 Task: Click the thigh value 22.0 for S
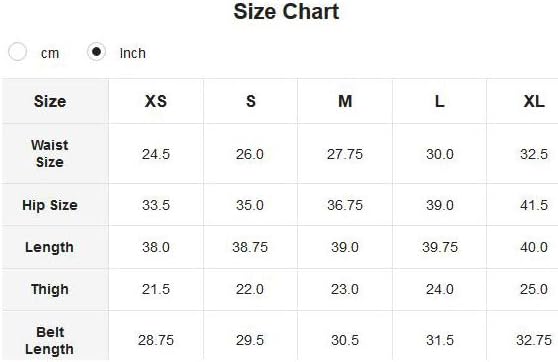(250, 289)
